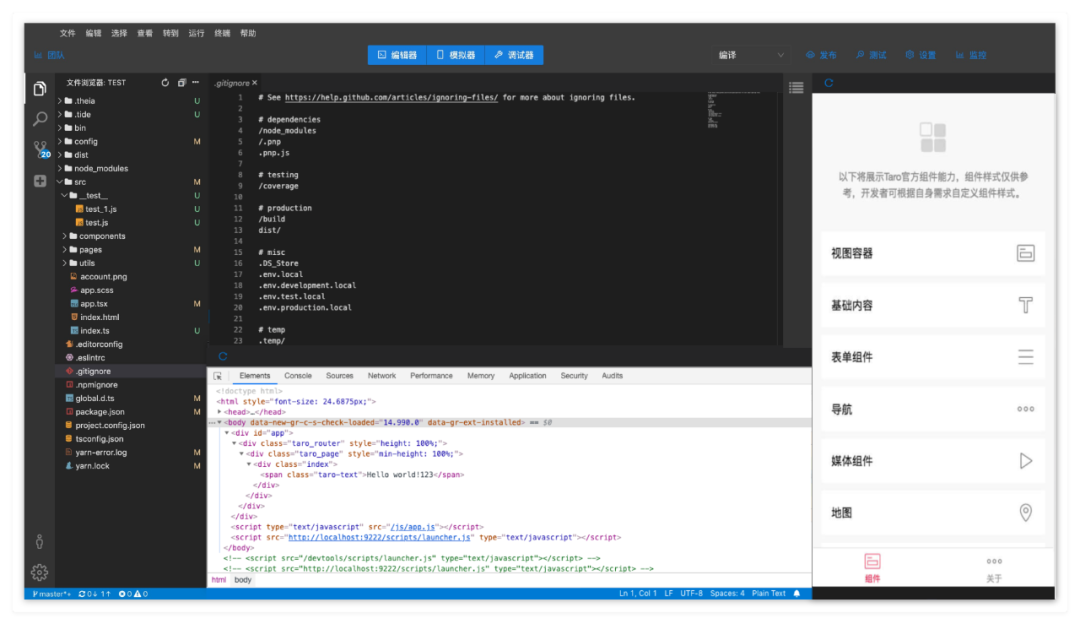
Task: Click the view container icon in simulator
Action: pyautogui.click(x=1025, y=253)
